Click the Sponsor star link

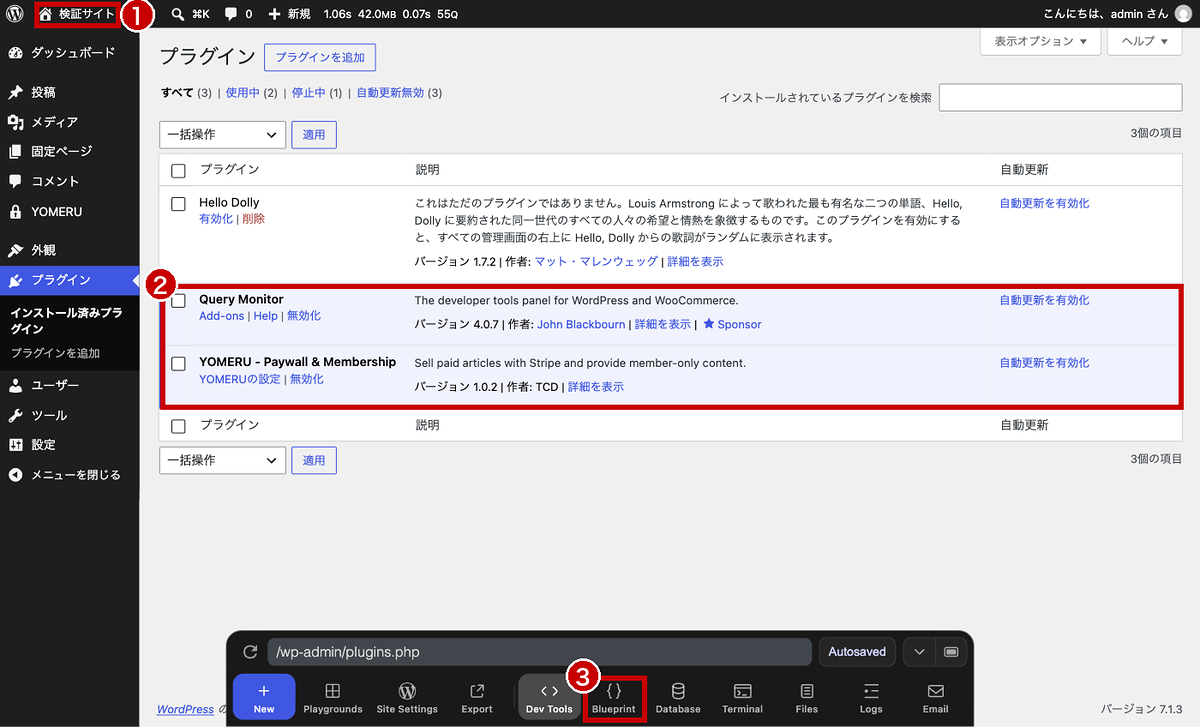point(732,324)
